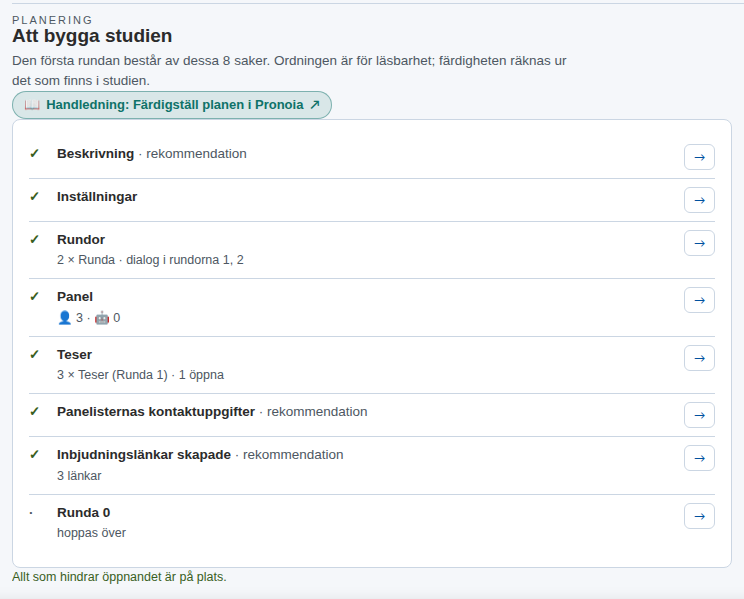Select the Panelisternas kontaktuppgifter title
The width and height of the screenshot is (744, 599).
coord(156,412)
